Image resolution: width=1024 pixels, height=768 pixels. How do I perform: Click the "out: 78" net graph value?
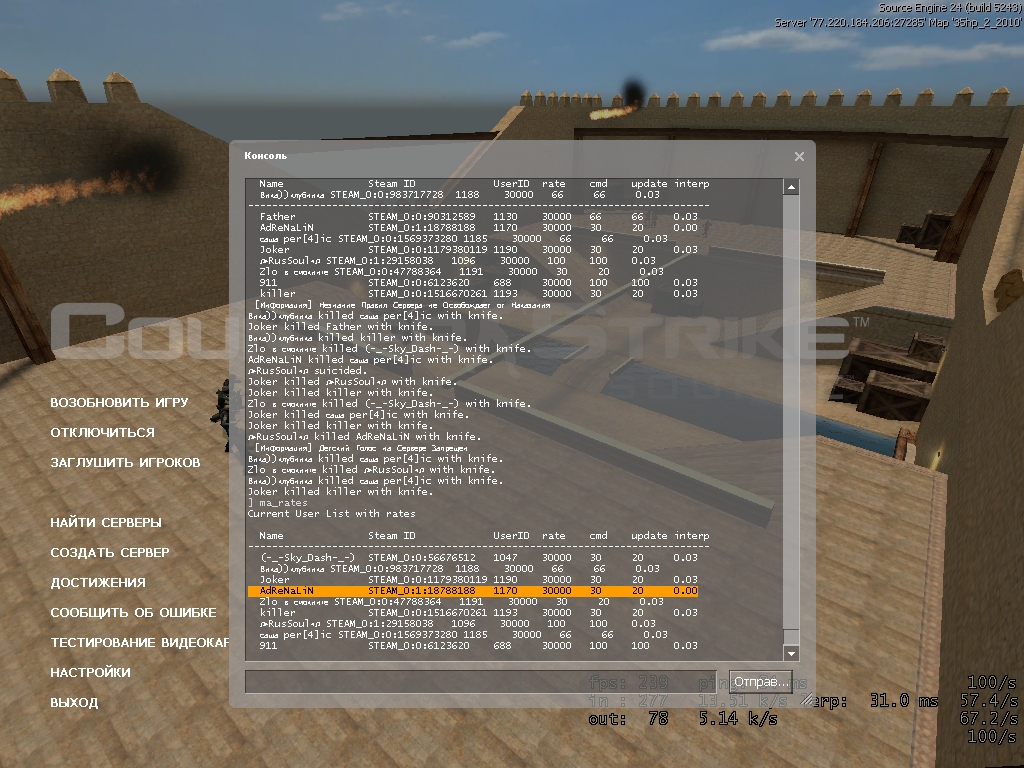(x=628, y=718)
